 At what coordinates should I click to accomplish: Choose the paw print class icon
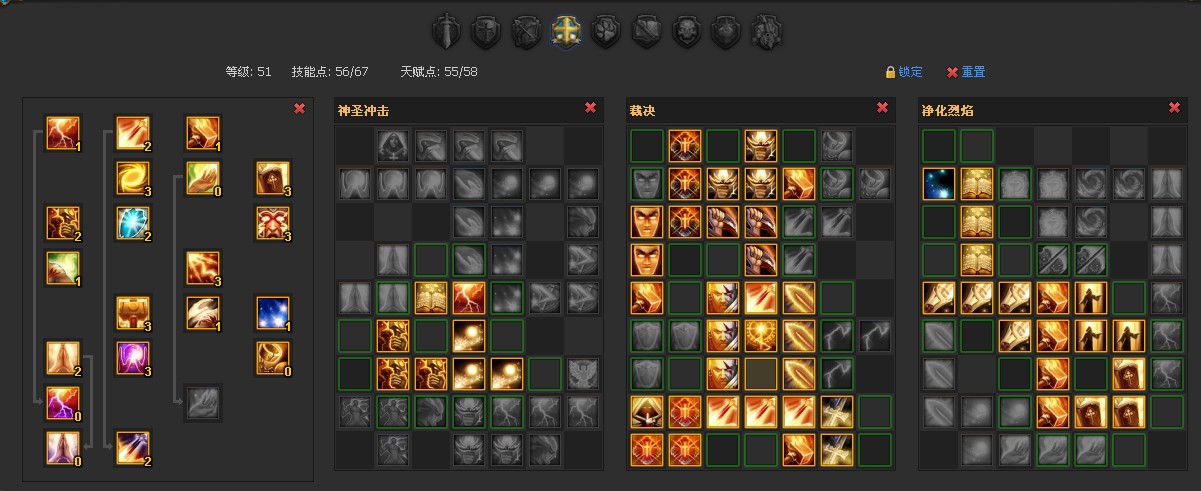tap(606, 32)
